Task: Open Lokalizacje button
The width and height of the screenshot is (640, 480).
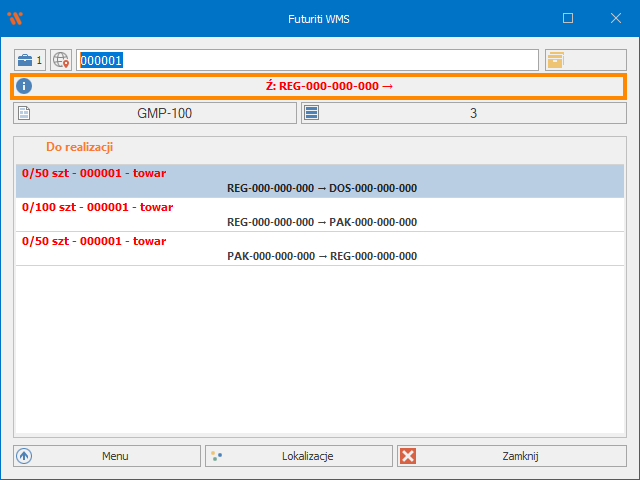Action: pos(298,456)
